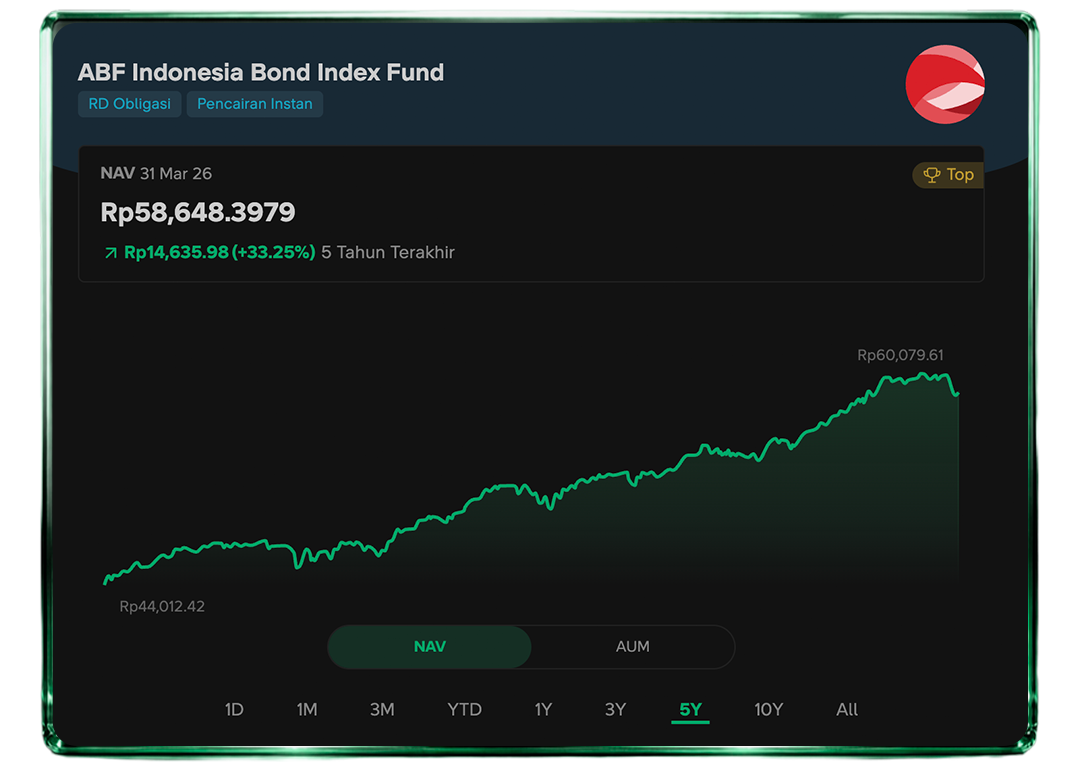Click the 5 Tahun Terakhir label
The image size is (1080, 771).
pos(388,252)
